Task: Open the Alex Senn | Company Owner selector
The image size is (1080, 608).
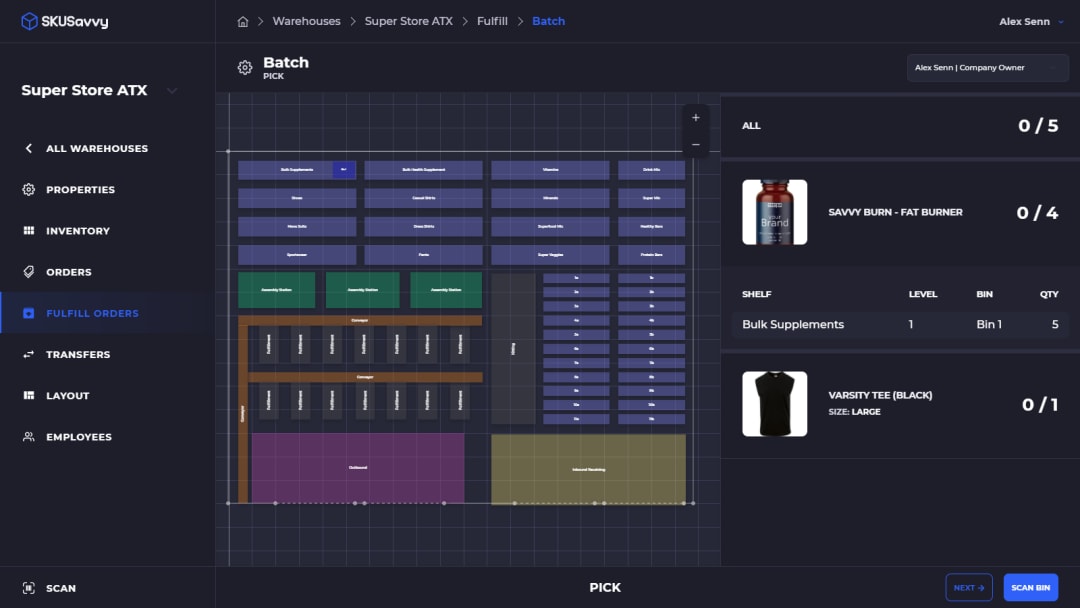Action: [x=987, y=67]
